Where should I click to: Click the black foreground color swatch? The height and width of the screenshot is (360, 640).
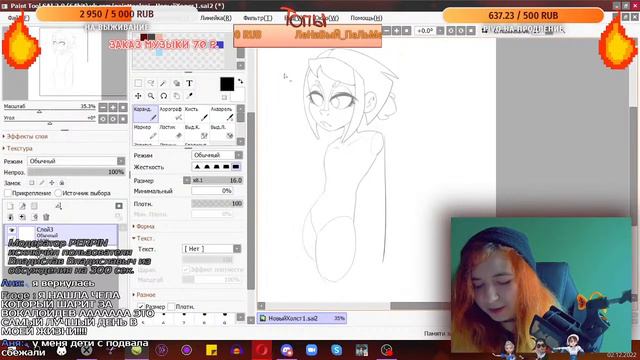227,84
